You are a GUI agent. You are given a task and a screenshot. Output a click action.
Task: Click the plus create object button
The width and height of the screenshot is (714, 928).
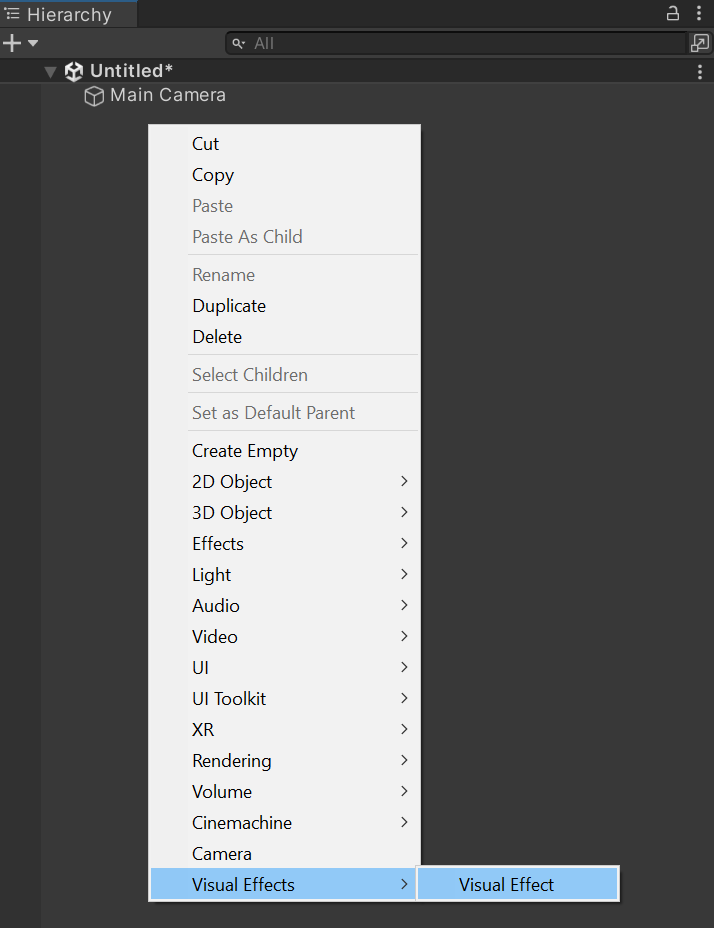click(12, 43)
